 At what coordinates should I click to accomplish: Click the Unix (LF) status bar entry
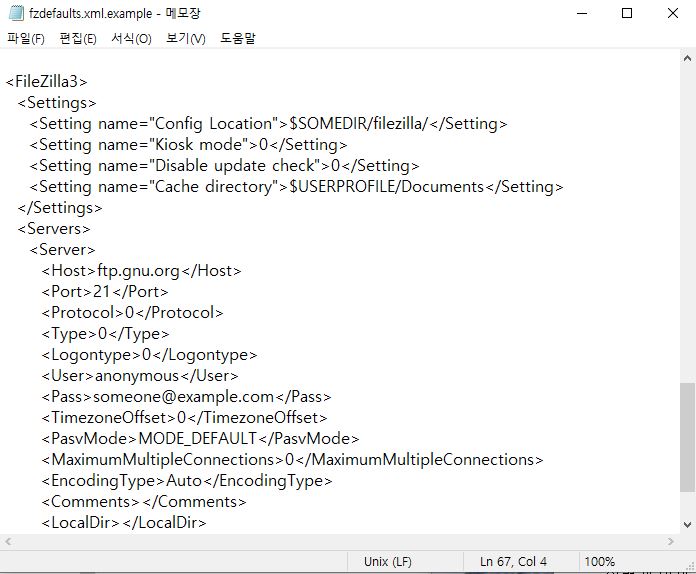[x=388, y=562]
